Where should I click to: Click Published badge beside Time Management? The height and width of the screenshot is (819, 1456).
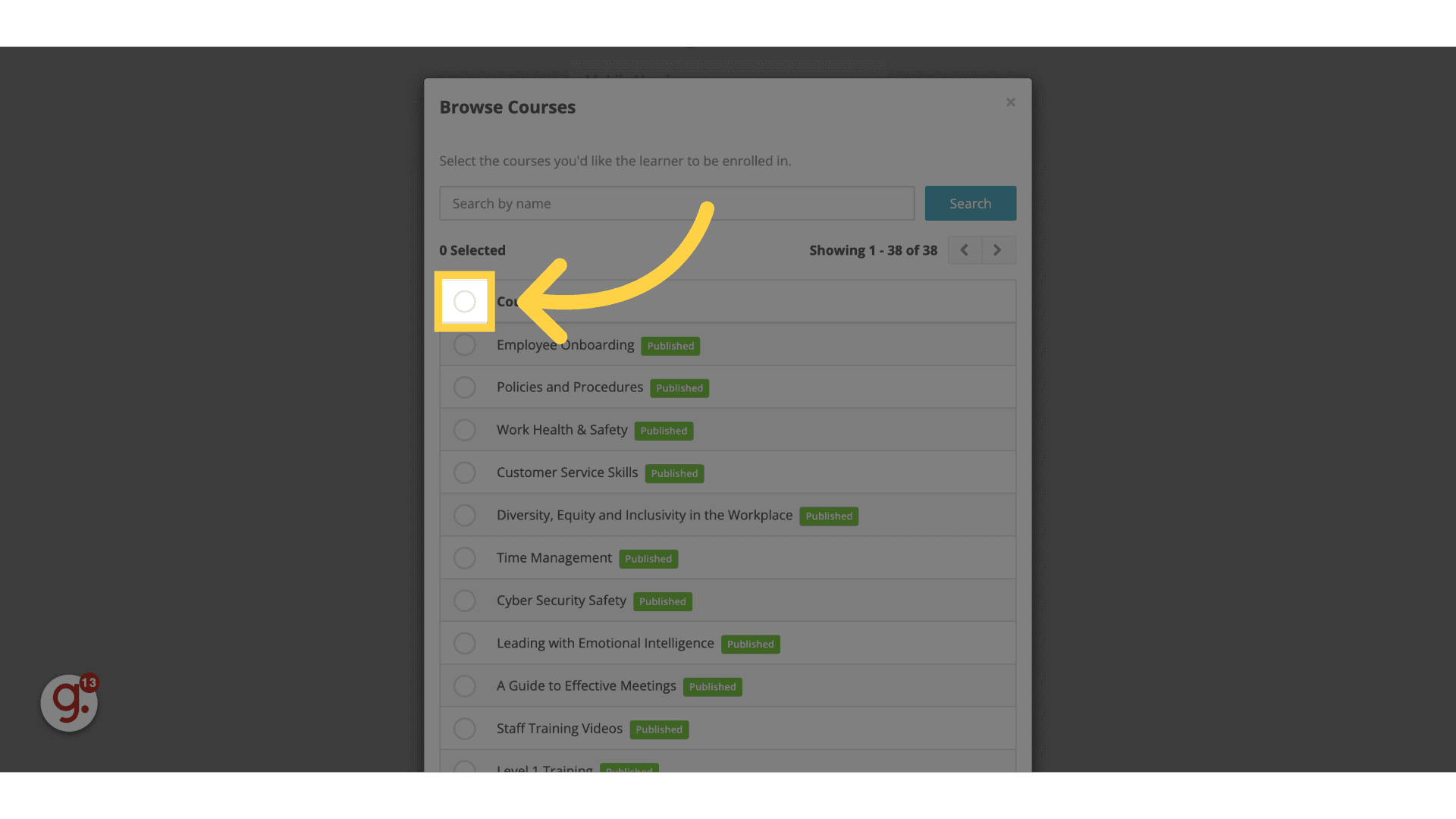point(648,559)
